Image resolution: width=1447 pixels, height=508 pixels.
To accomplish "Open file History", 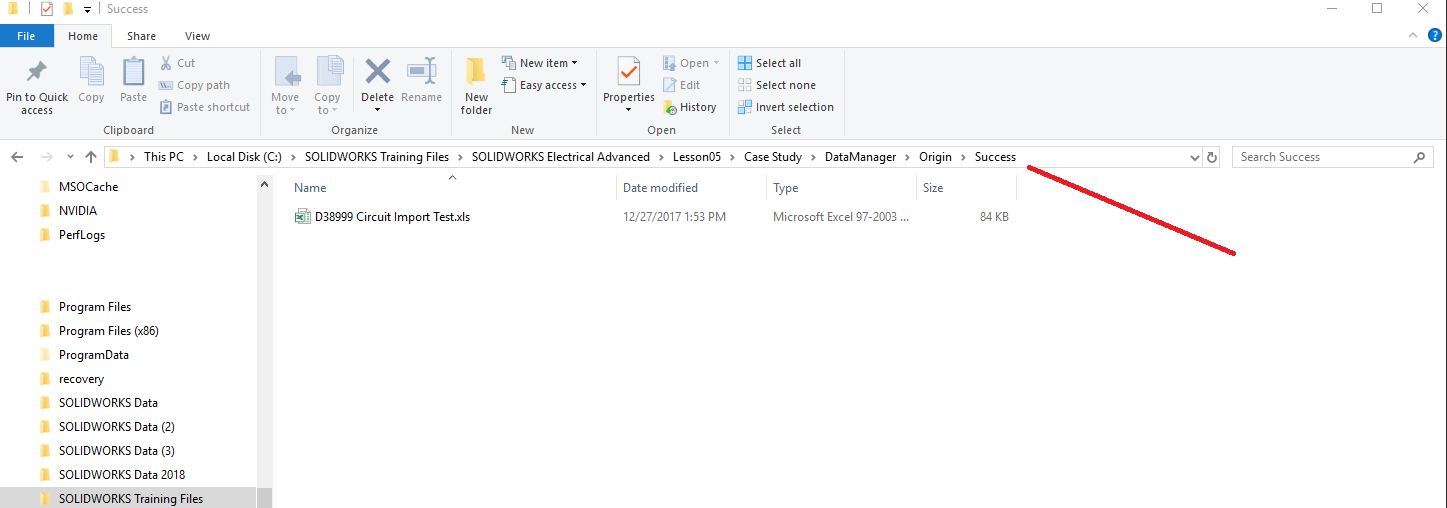I will point(689,107).
